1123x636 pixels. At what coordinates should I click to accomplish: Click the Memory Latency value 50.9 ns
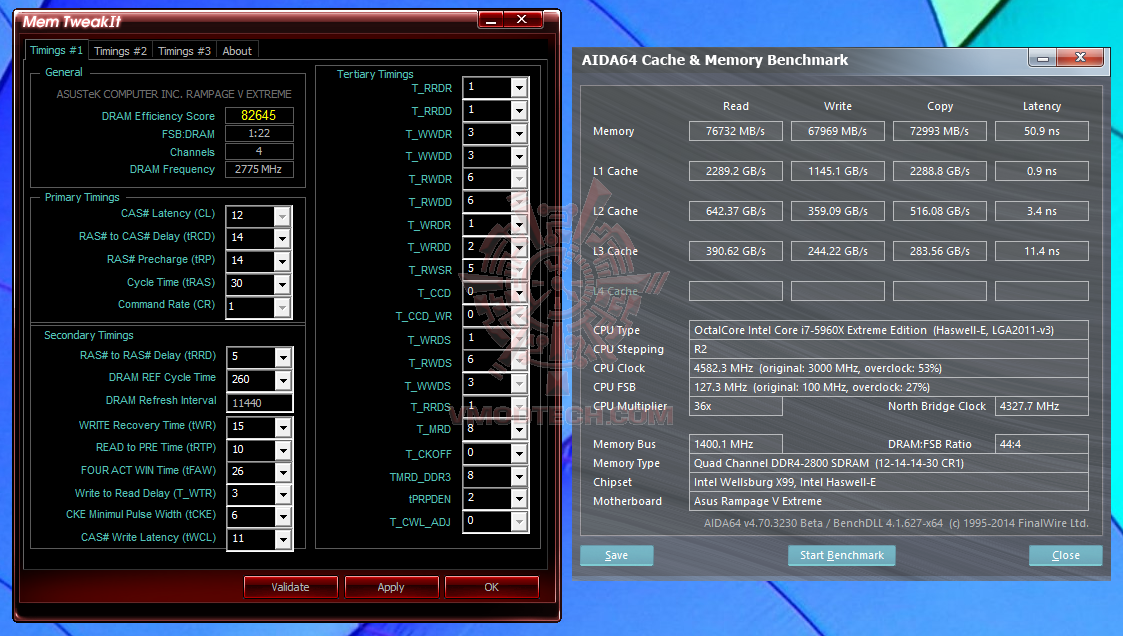pyautogui.click(x=1041, y=131)
